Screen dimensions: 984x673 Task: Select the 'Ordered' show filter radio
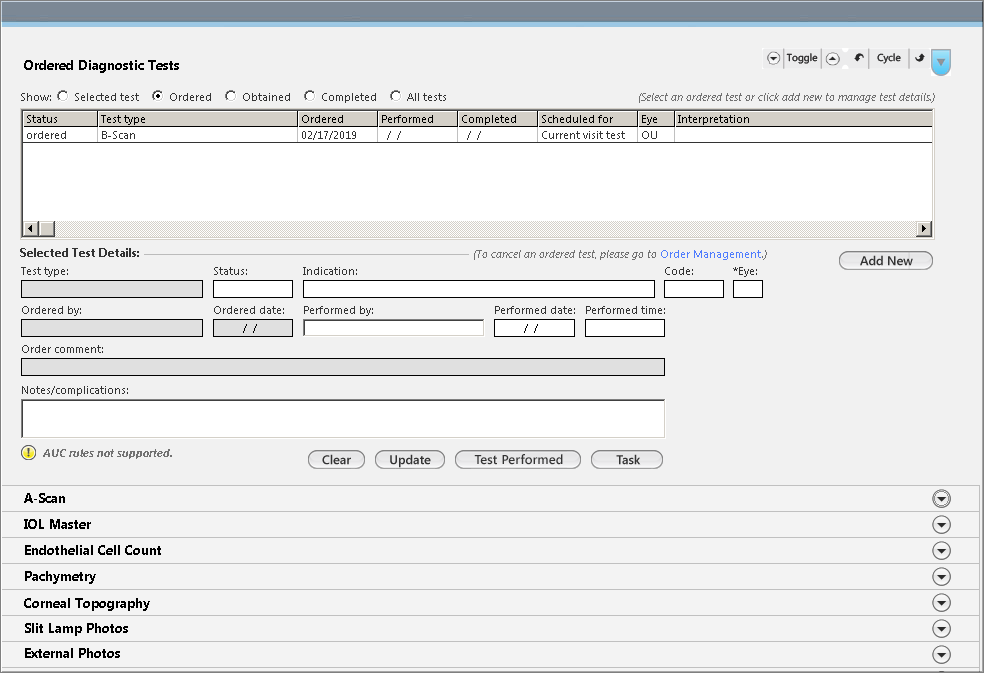pyautogui.click(x=158, y=96)
